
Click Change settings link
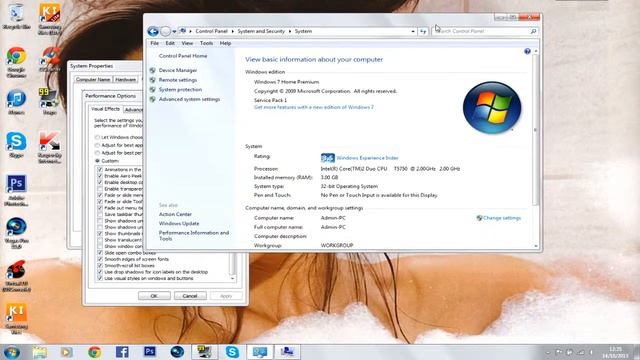[502, 218]
